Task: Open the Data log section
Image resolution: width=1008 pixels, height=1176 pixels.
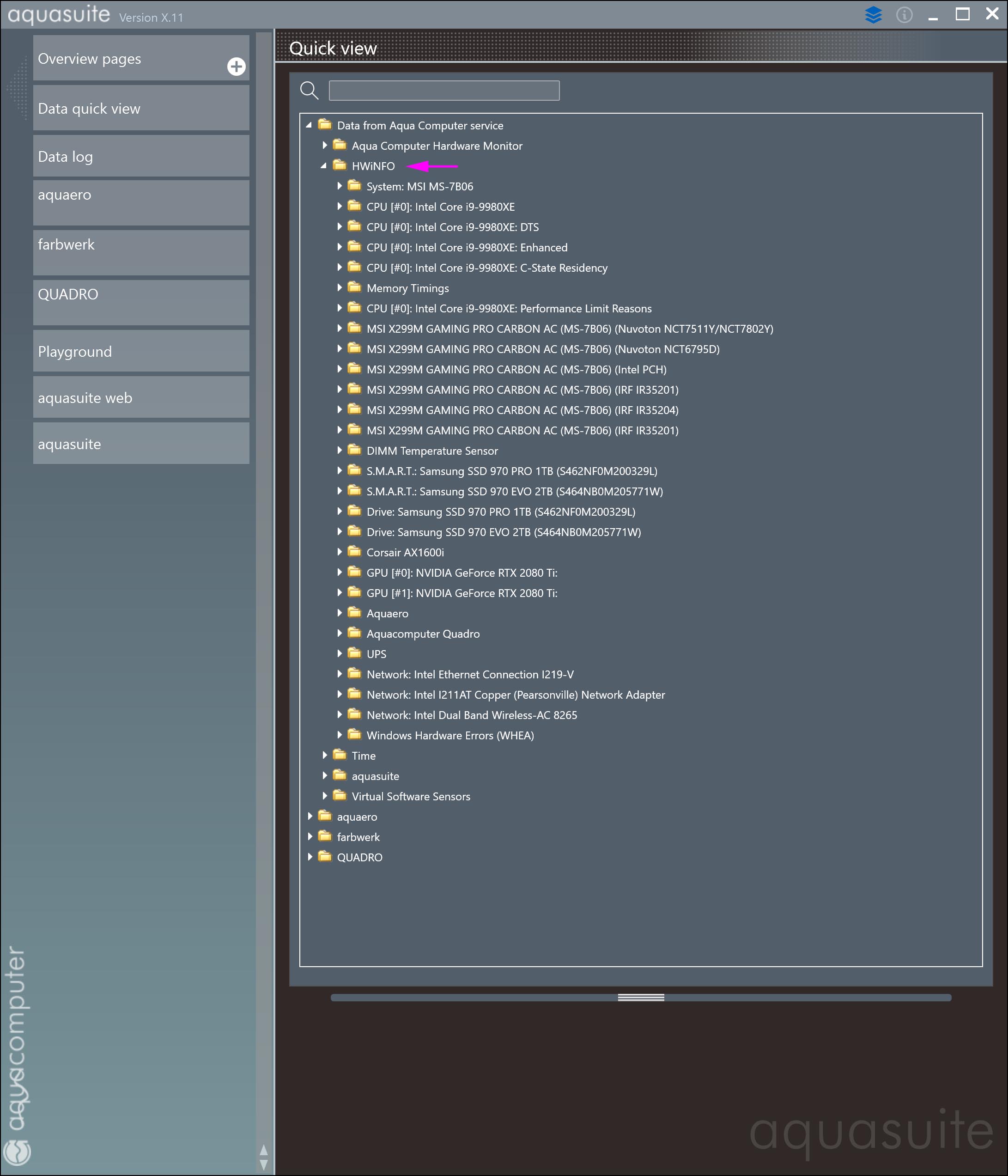Action: (x=141, y=156)
